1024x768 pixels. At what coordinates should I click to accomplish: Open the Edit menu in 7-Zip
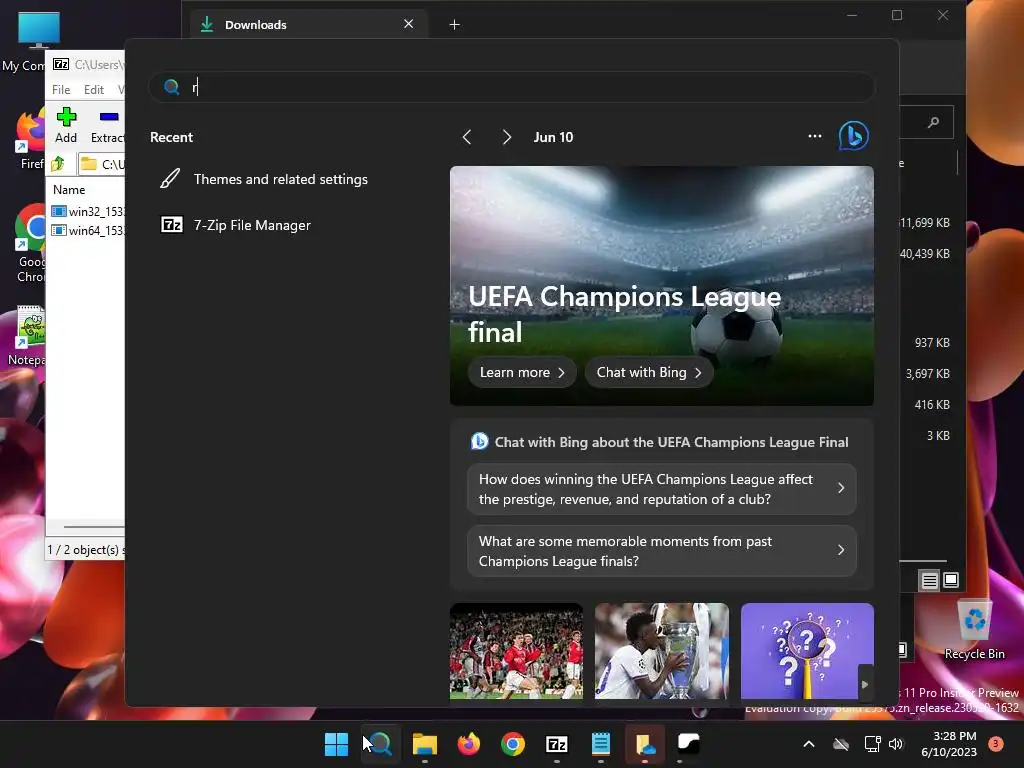tap(93, 89)
